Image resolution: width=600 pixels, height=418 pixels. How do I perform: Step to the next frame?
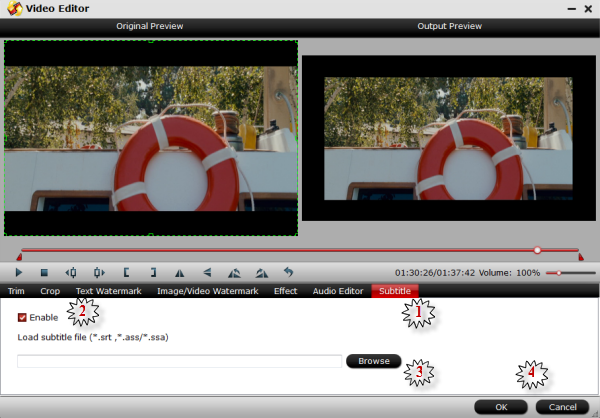point(99,273)
